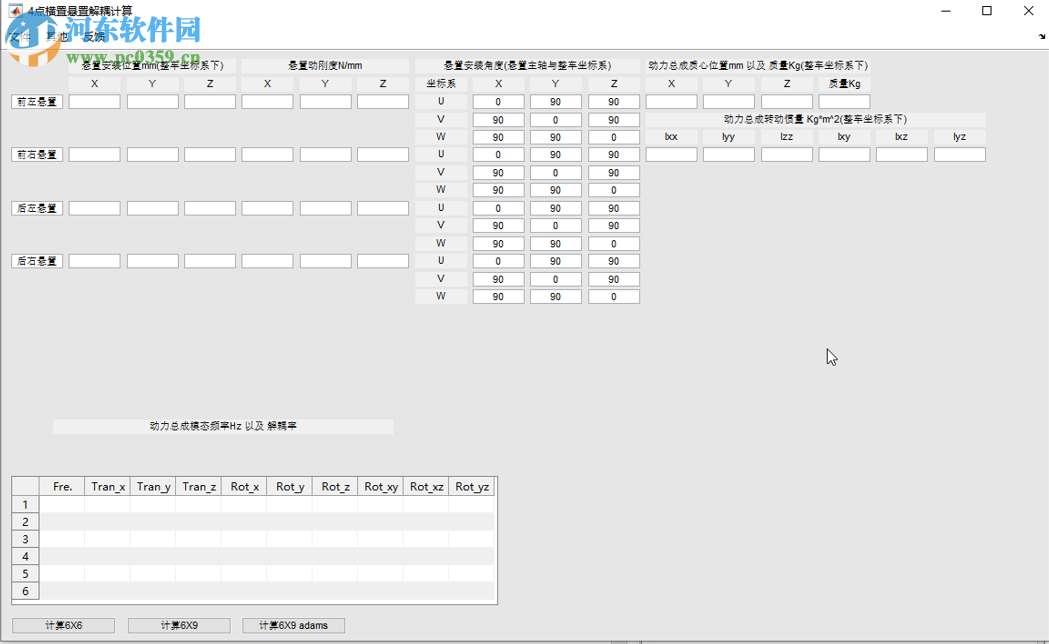Screen dimensions: 1049x644
Task: Focus powertrain center-of-mass X field
Action: (671, 102)
